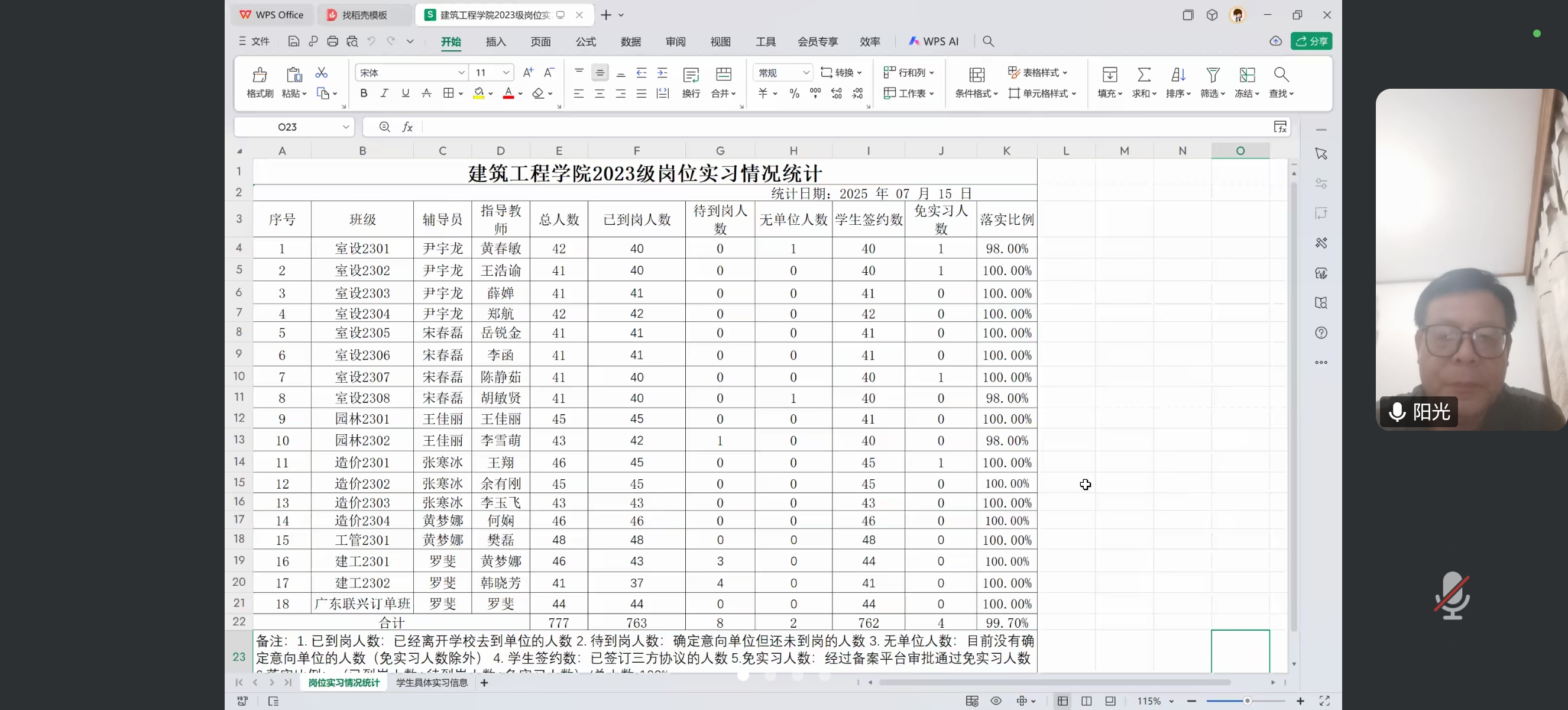Open the number format dropdown
The width and height of the screenshot is (1568, 710).
tap(806, 72)
